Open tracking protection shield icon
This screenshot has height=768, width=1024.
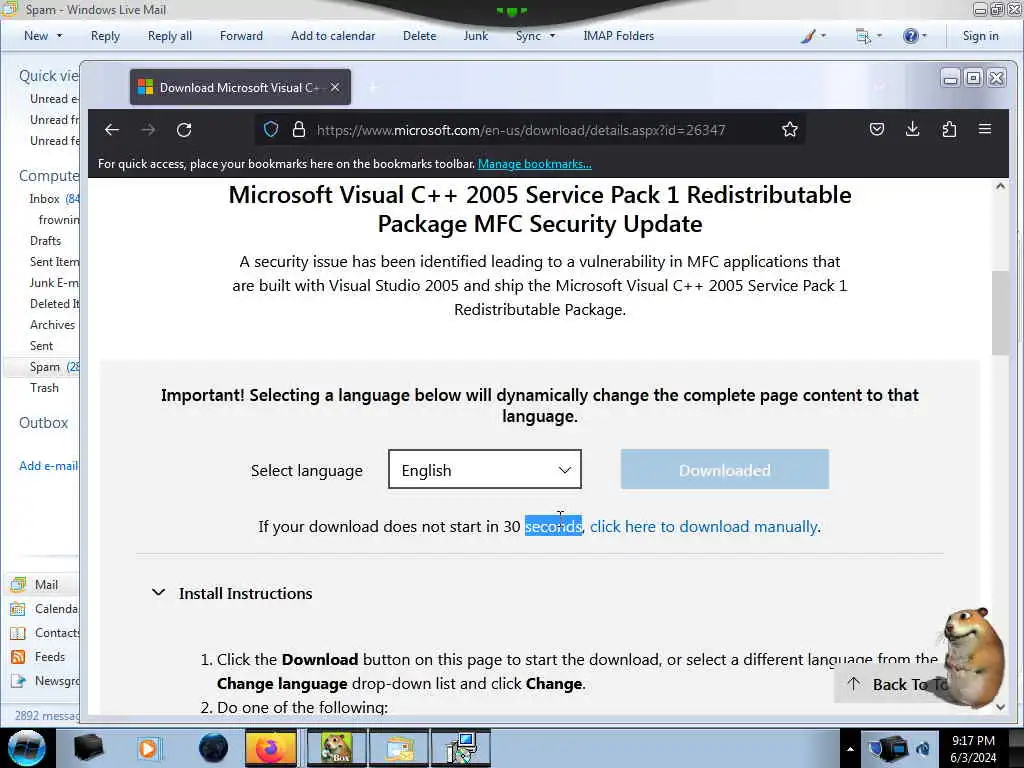tap(271, 129)
